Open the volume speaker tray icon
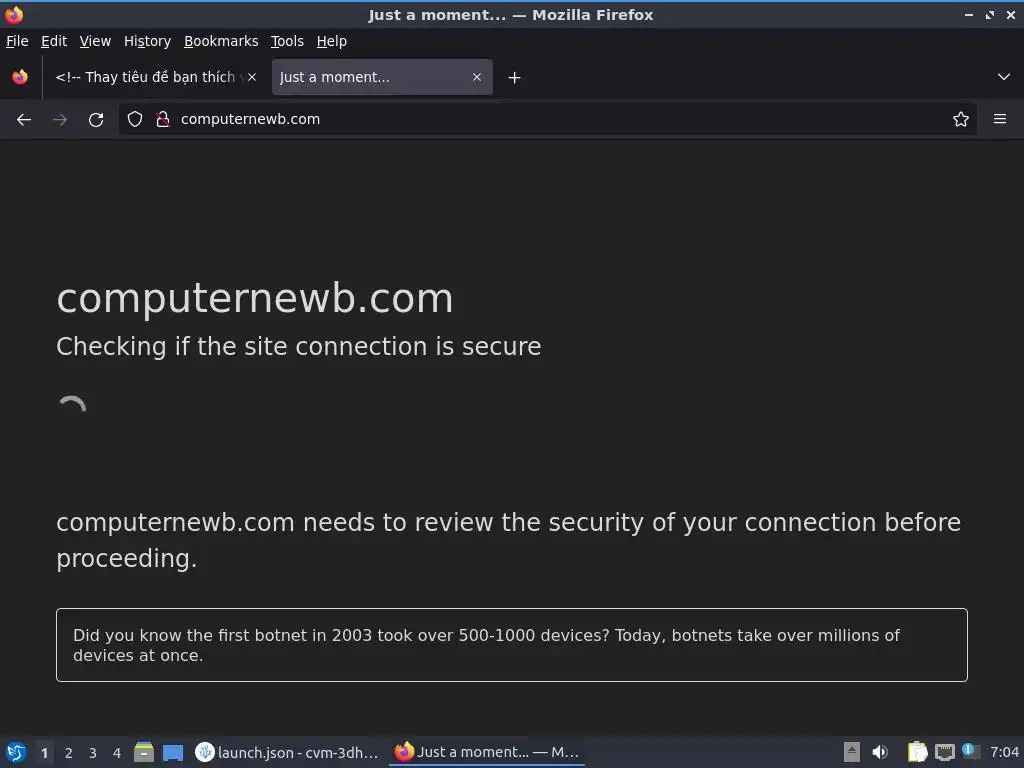Viewport: 1024px width, 768px height. pyautogui.click(x=880, y=752)
